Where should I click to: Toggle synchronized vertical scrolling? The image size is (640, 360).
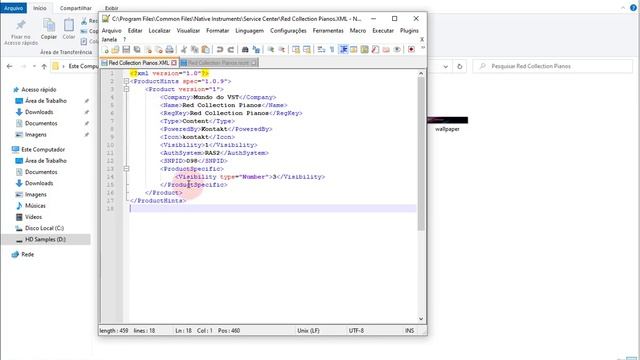click(x=296, y=50)
